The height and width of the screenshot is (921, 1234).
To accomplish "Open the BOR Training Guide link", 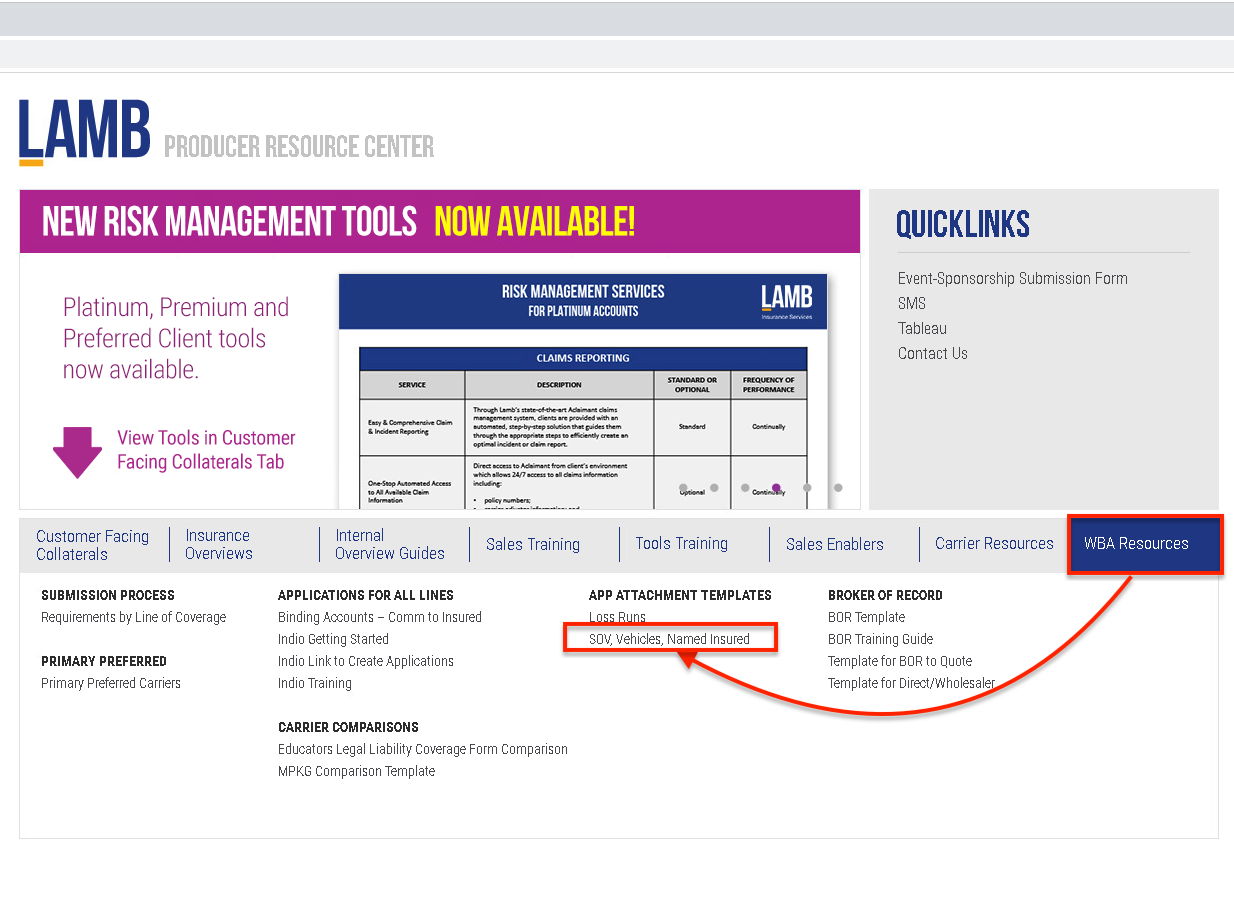I will click(880, 639).
